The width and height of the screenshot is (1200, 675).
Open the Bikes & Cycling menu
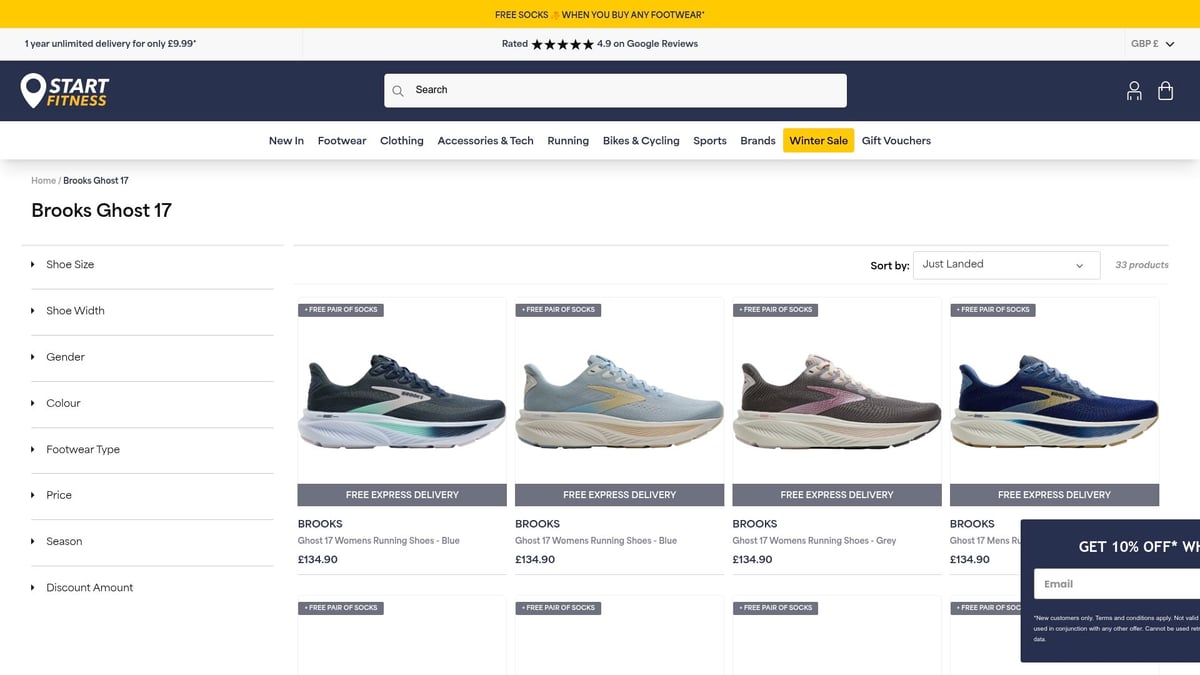click(x=641, y=141)
